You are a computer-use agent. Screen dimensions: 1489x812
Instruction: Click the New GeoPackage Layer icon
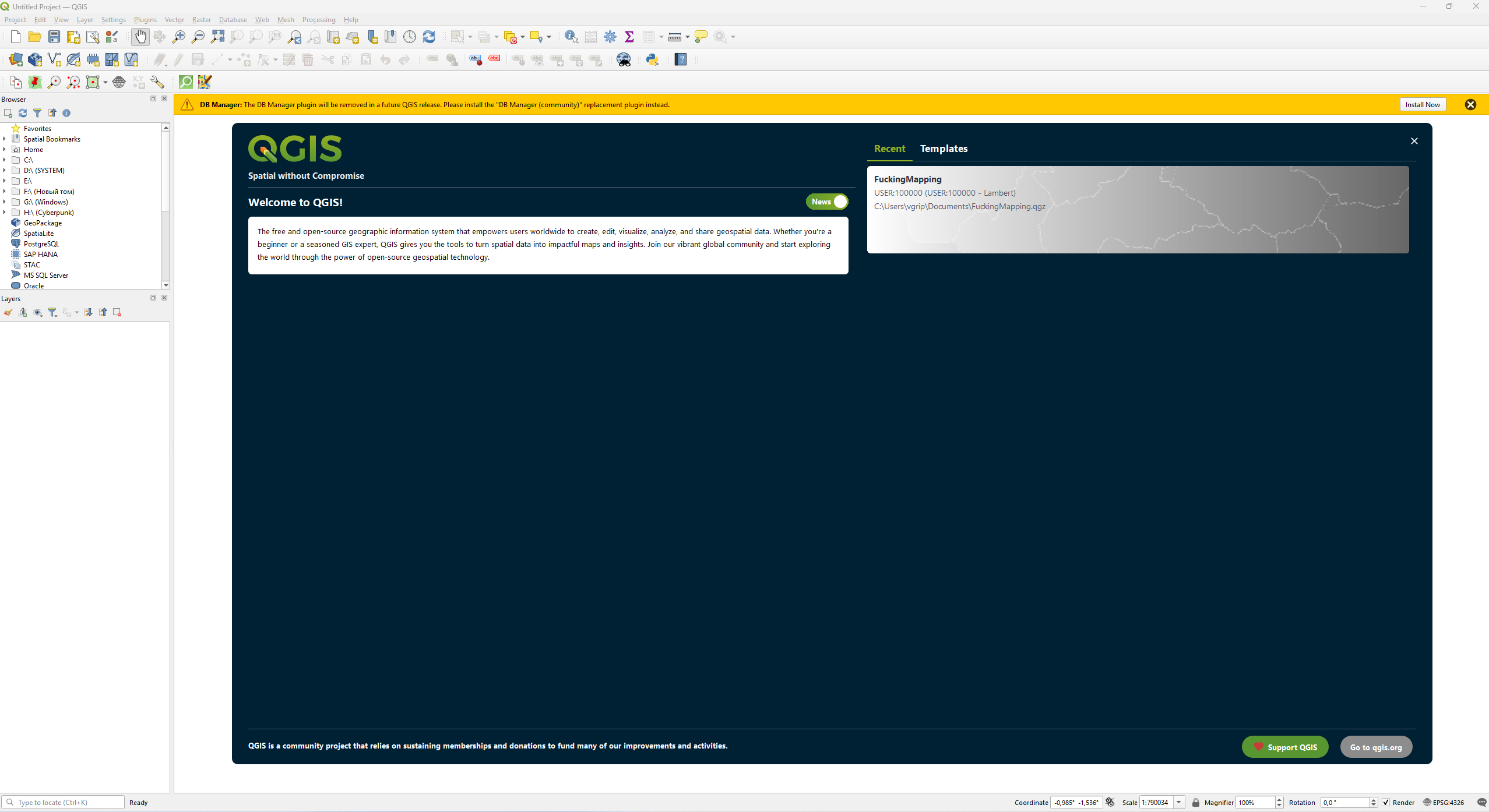[x=35, y=59]
